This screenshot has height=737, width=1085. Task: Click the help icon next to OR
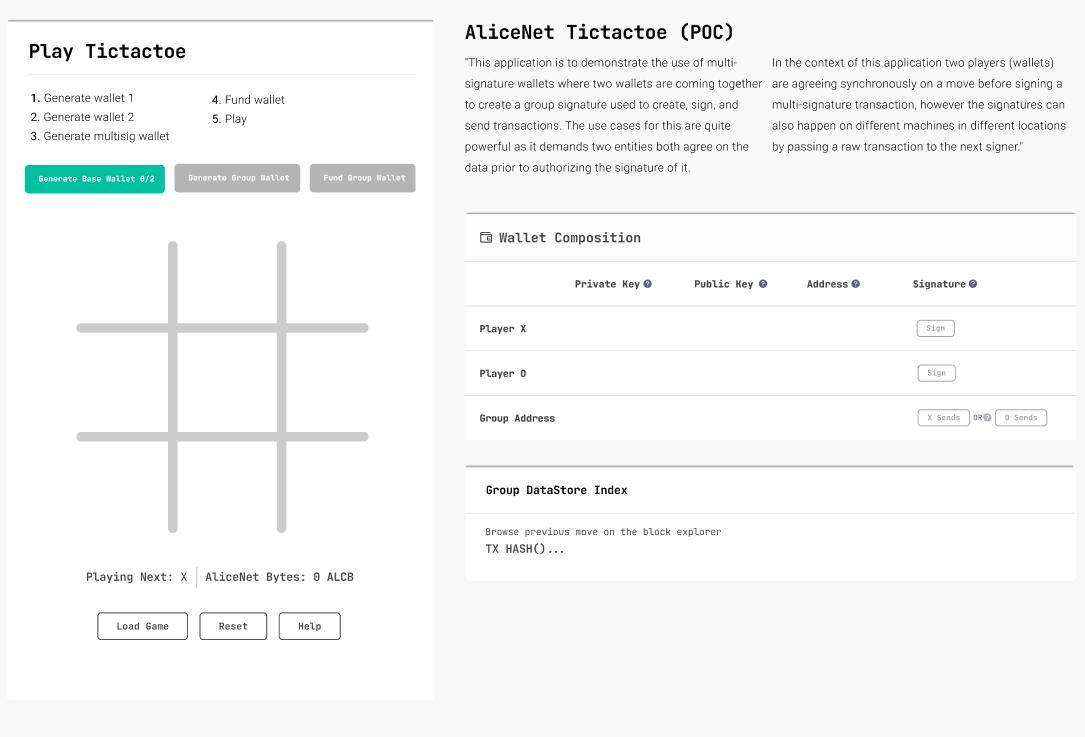985,417
